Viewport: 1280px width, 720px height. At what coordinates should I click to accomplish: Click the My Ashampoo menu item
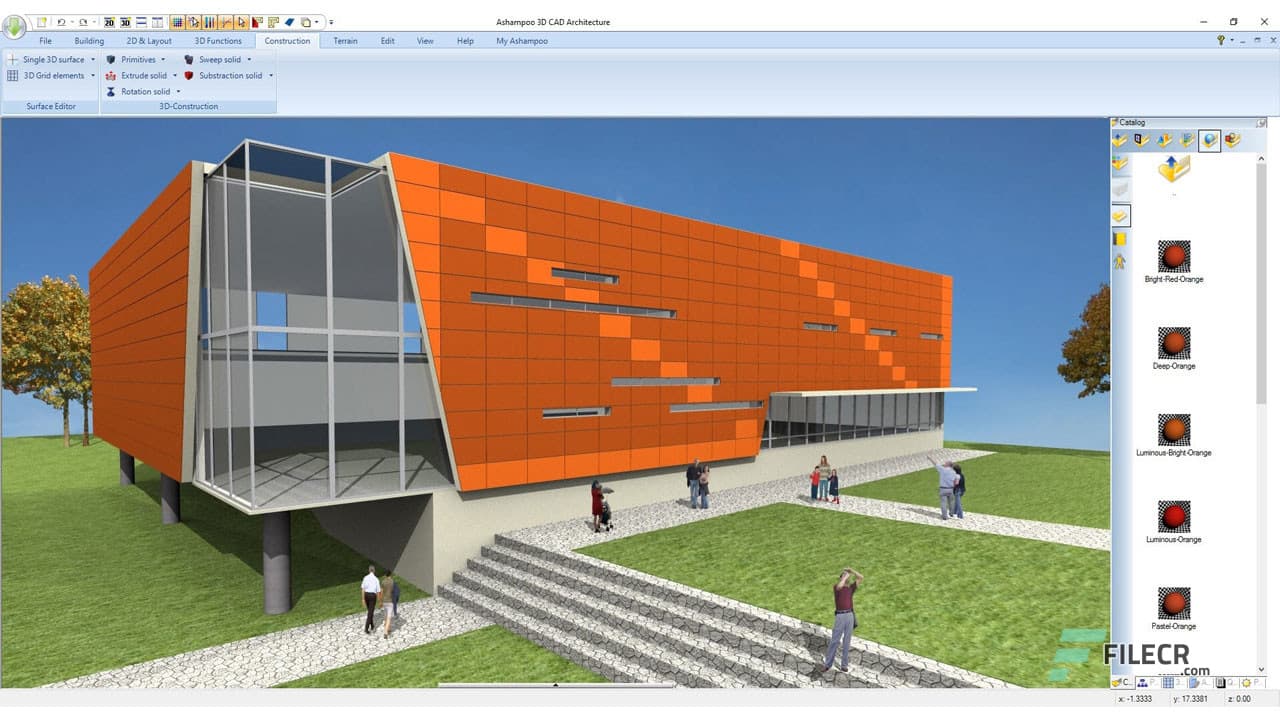[x=521, y=41]
